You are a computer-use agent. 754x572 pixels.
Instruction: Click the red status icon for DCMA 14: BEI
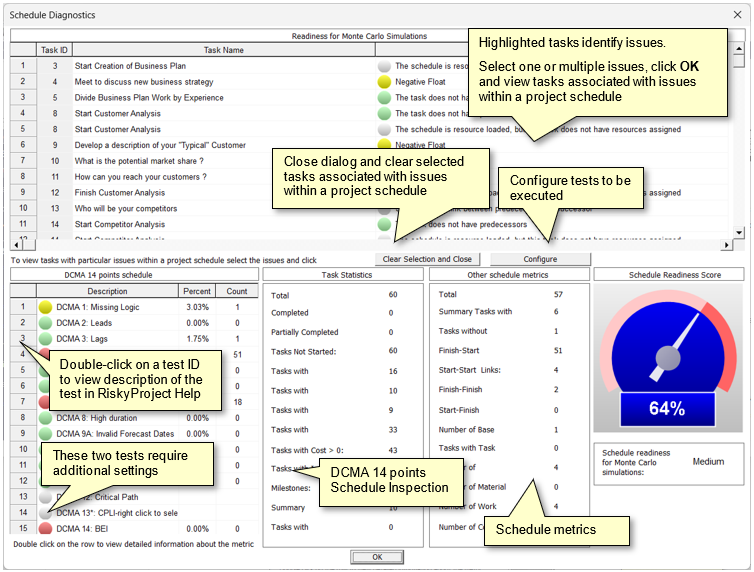(x=45, y=528)
